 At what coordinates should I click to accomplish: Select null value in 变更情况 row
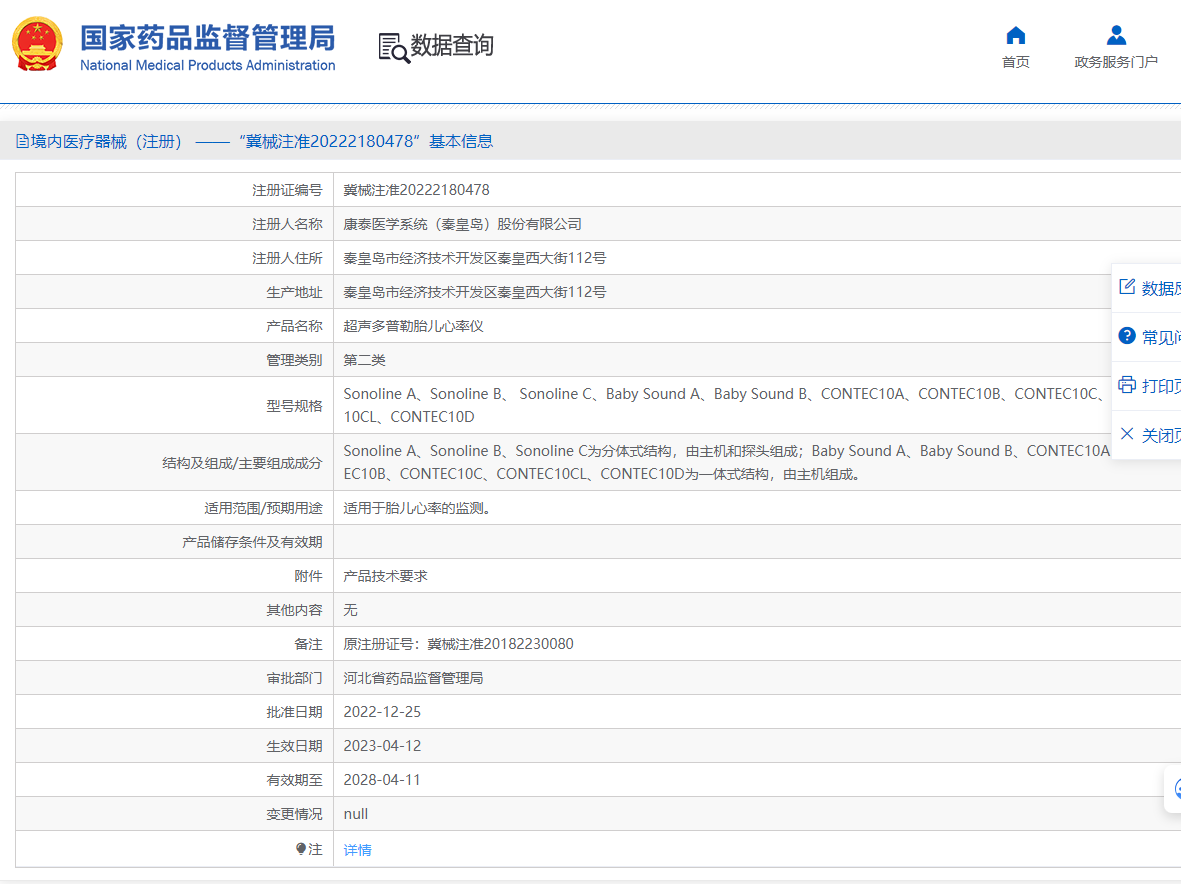click(356, 814)
